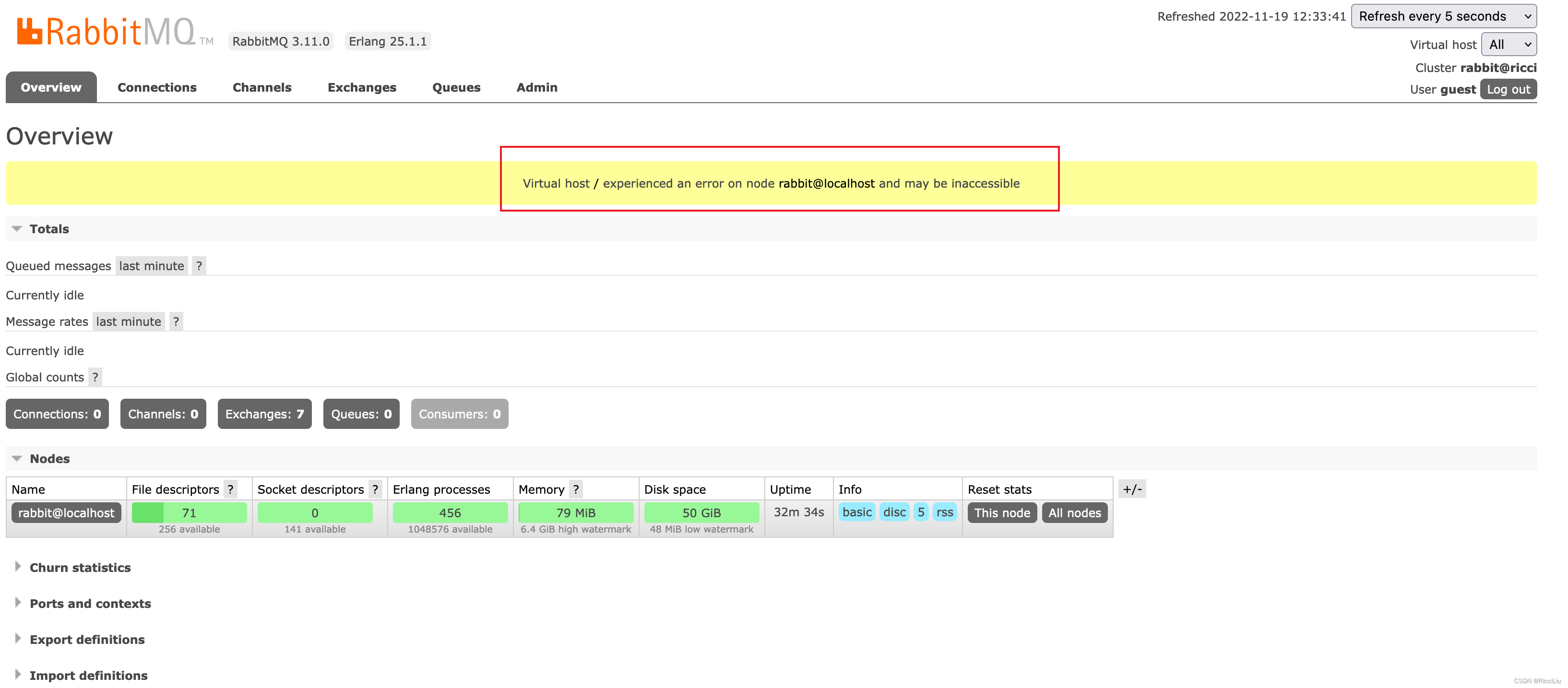Click the Socket descriptors 0 bar
This screenshot has width=1568, height=688.
click(315, 513)
